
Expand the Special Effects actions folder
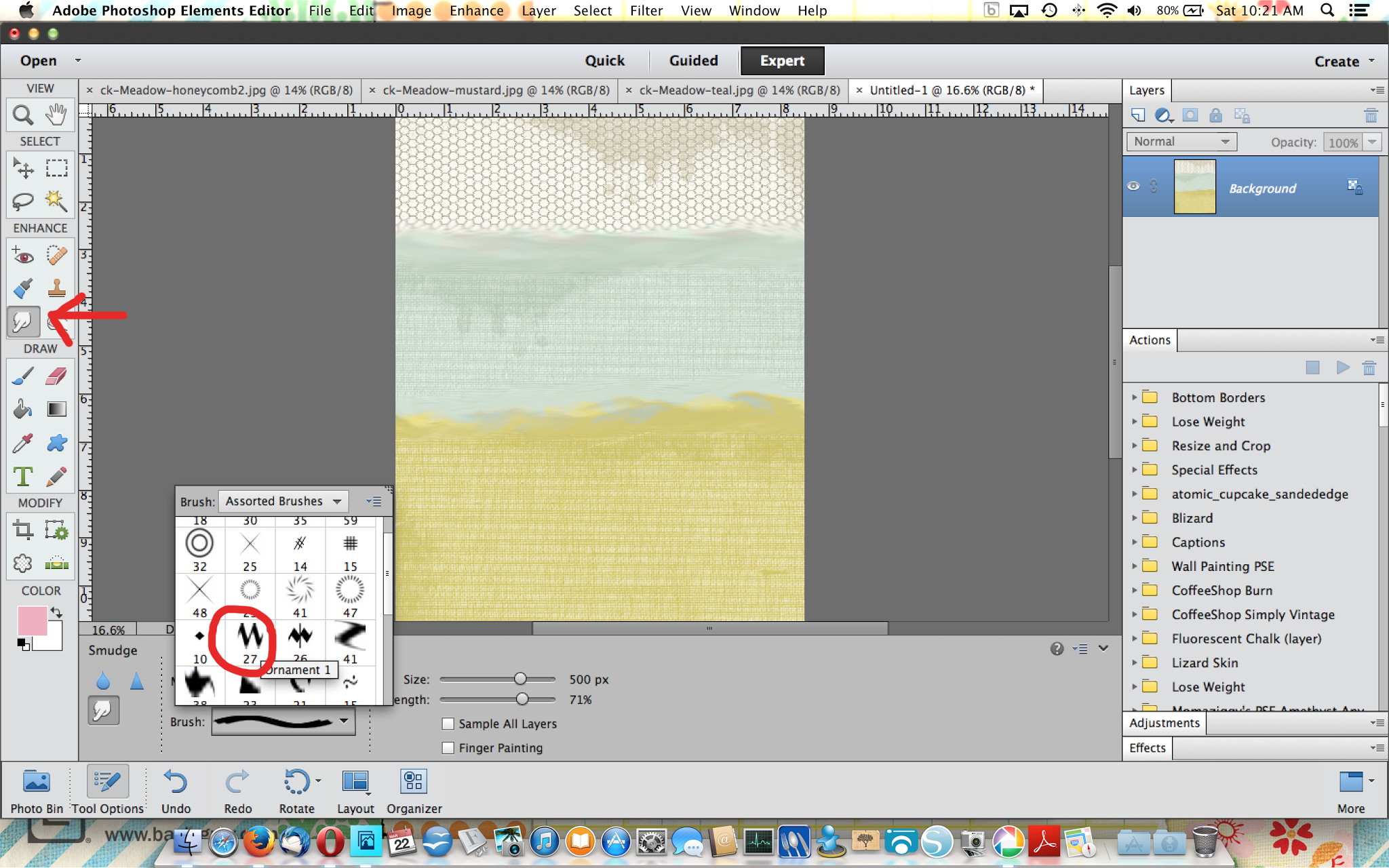(1134, 469)
